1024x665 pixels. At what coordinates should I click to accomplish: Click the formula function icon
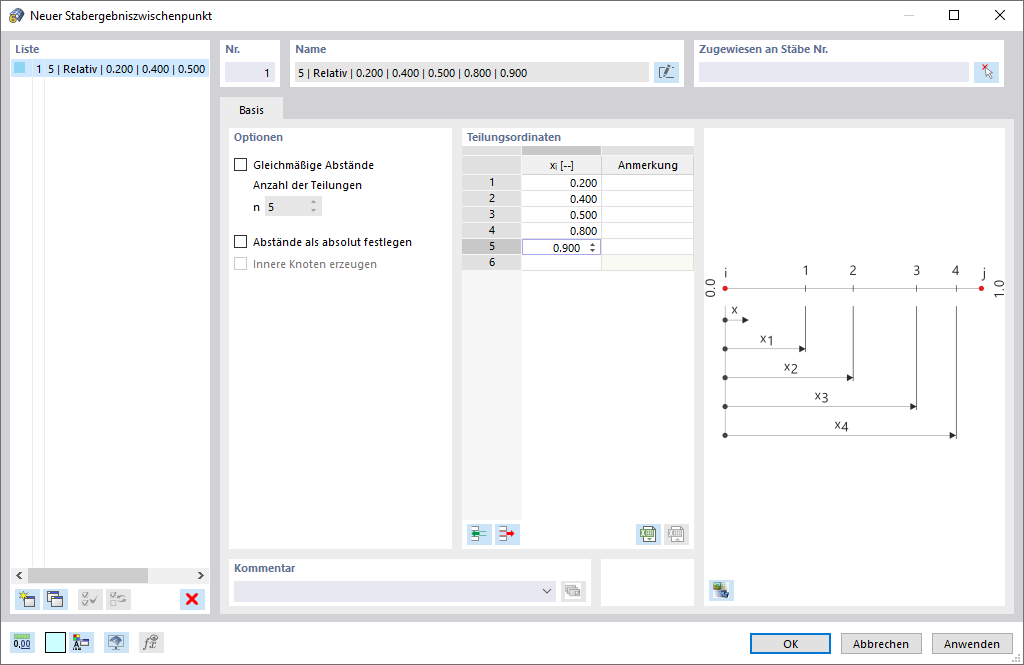click(x=151, y=642)
